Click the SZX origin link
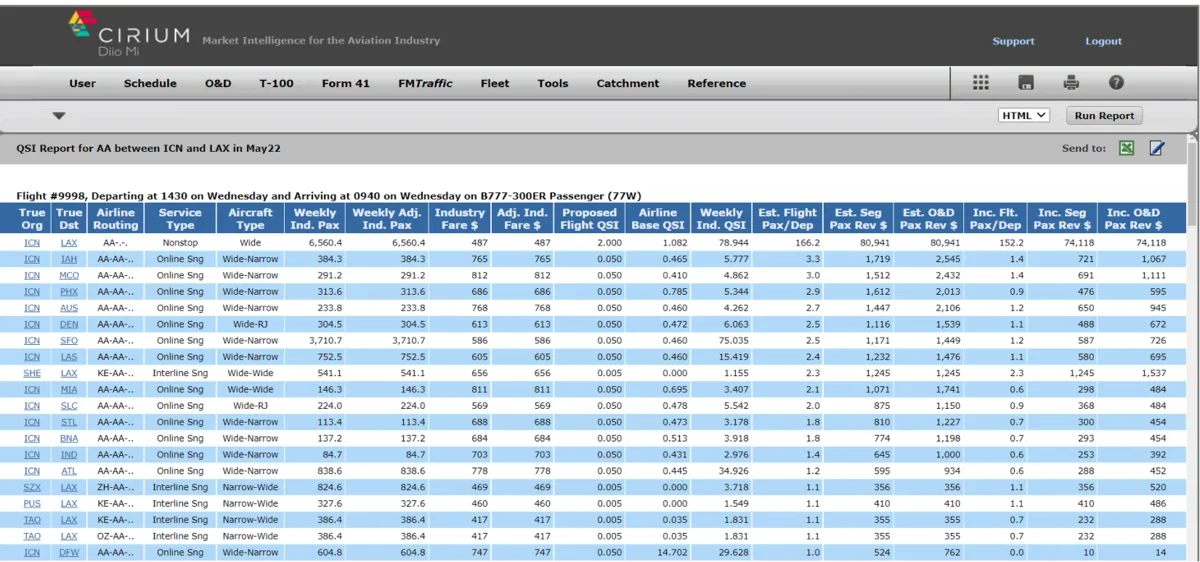The height and width of the screenshot is (562, 1200). [x=32, y=487]
